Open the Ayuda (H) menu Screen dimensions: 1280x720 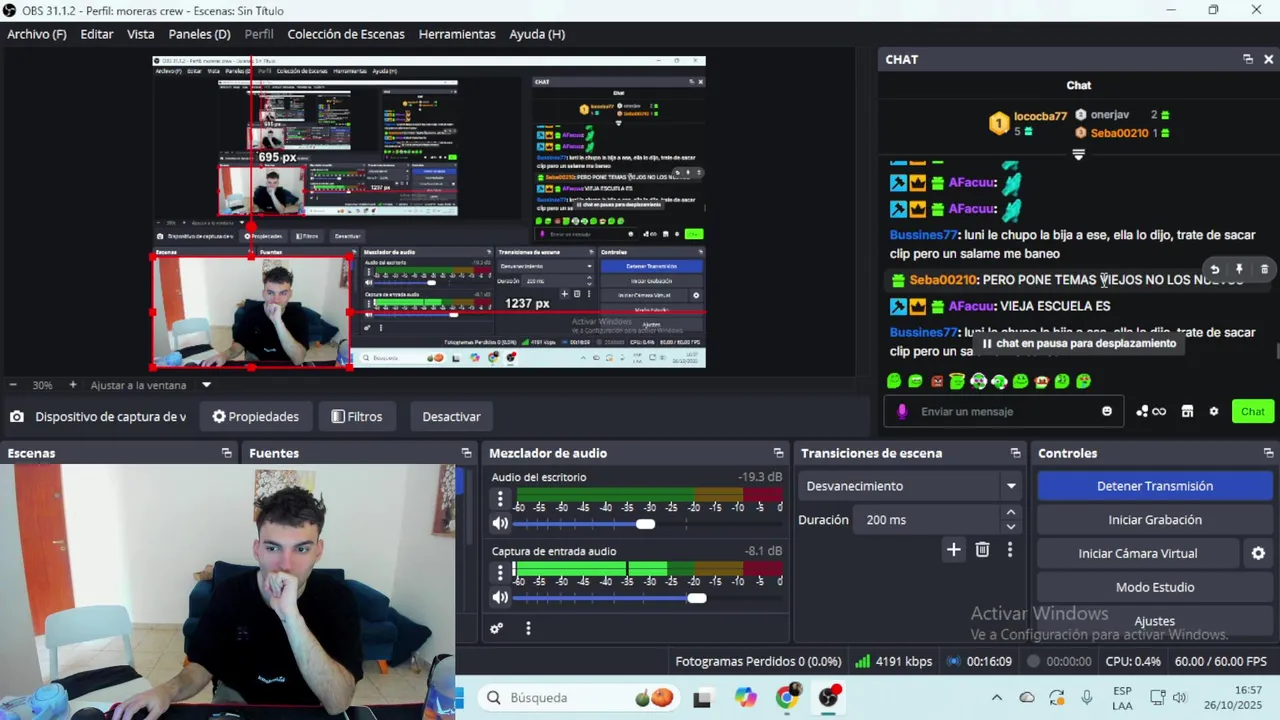coord(537,34)
